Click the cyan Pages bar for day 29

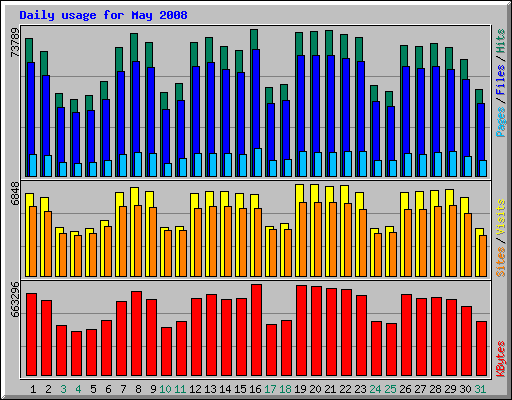tap(453, 164)
